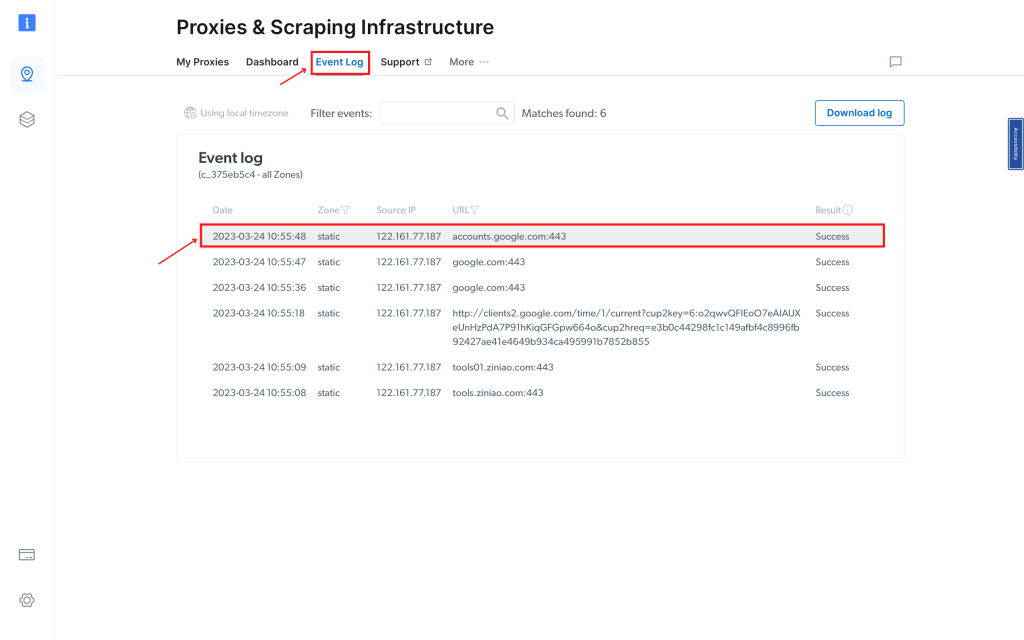Viewport: 1024px width, 640px height.
Task: Open the zones layers icon in the sidebar
Action: (27, 118)
